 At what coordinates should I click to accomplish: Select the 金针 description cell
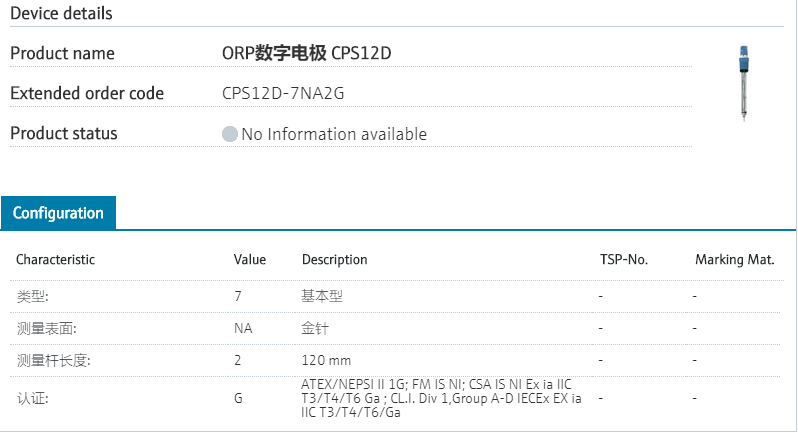coord(315,328)
